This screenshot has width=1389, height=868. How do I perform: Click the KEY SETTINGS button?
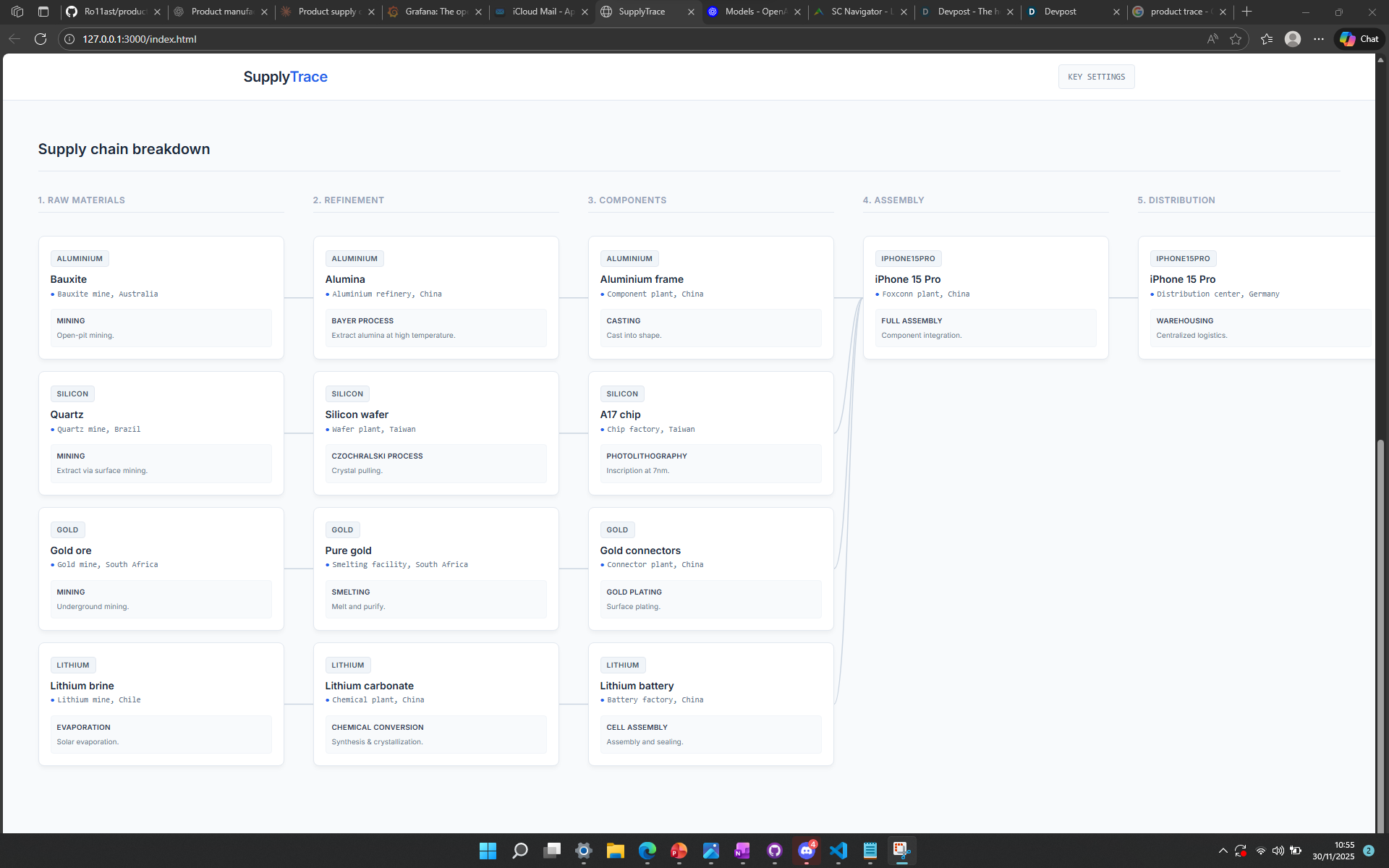pyautogui.click(x=1096, y=77)
